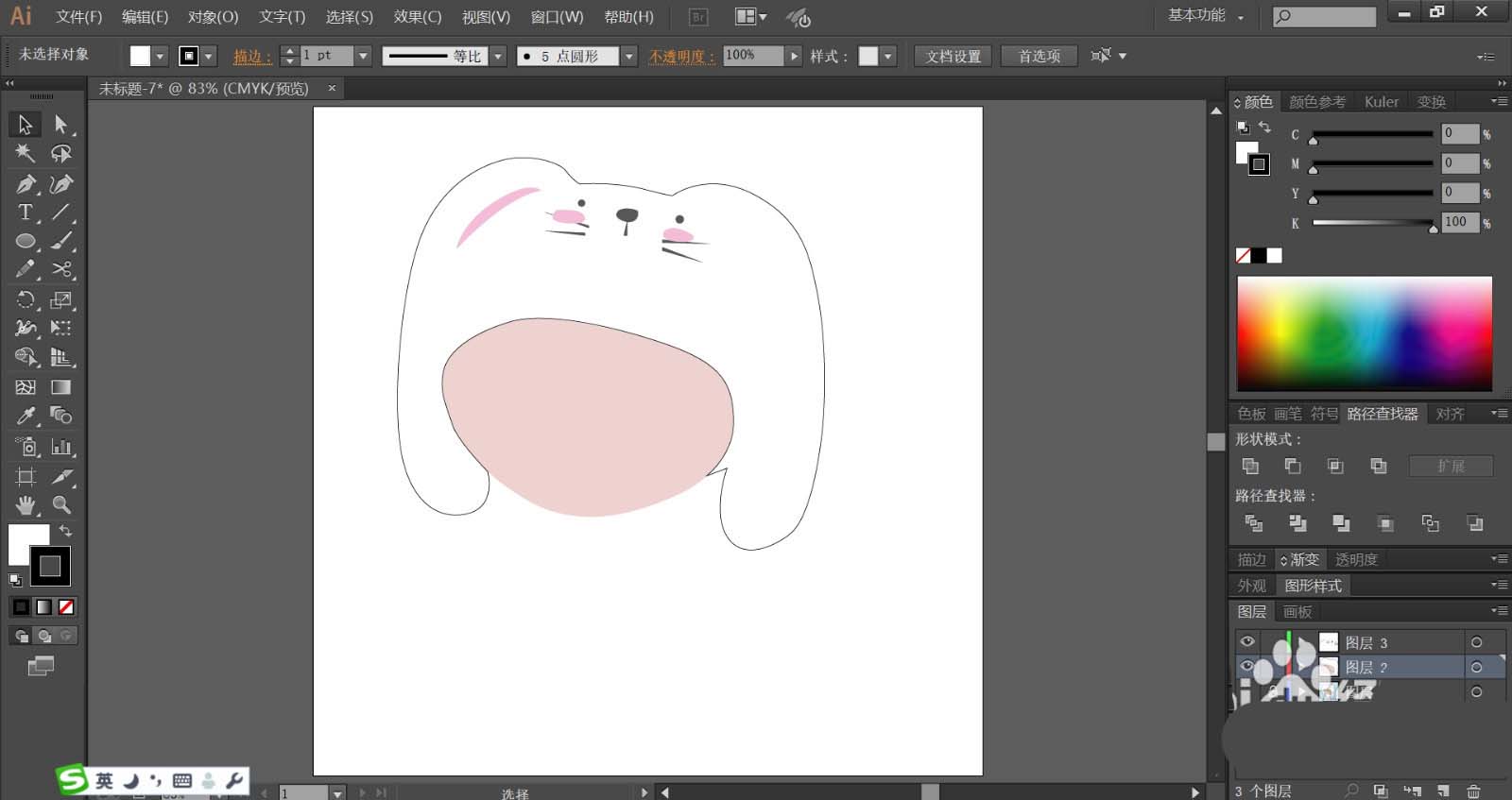
Task: Select the Eyedropper tool
Action: click(x=26, y=417)
